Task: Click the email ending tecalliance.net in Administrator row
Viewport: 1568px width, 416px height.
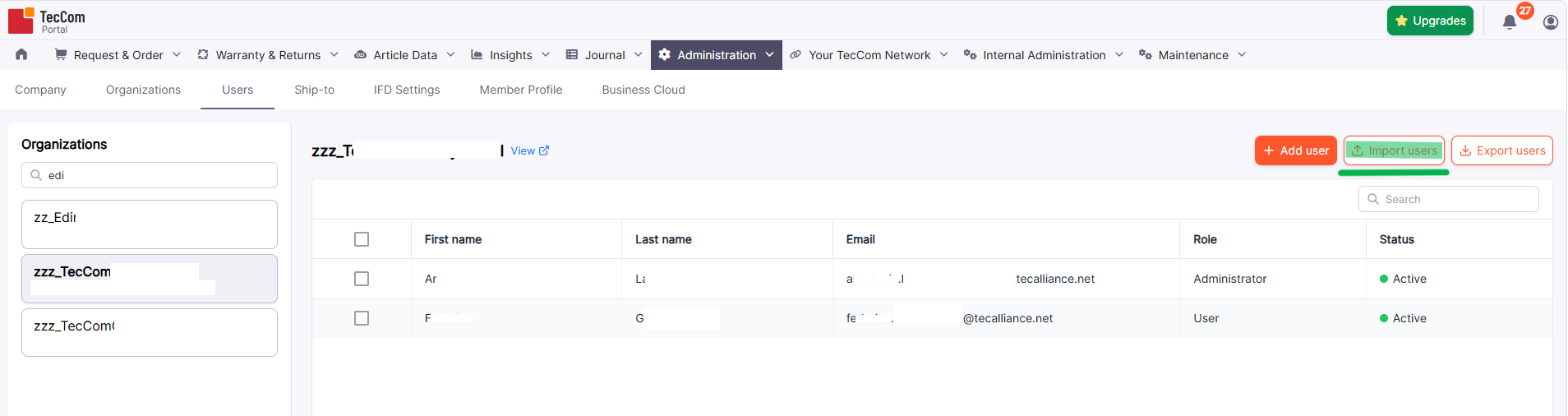Action: pos(971,279)
